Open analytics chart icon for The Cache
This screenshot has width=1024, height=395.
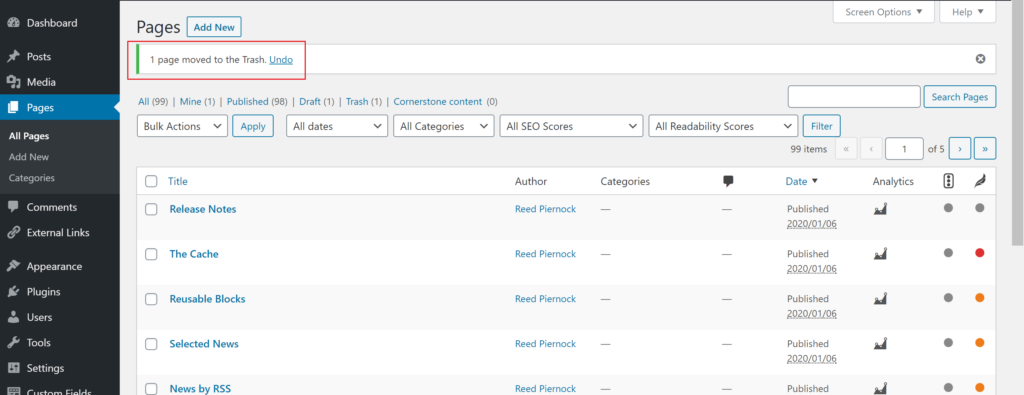coord(880,253)
